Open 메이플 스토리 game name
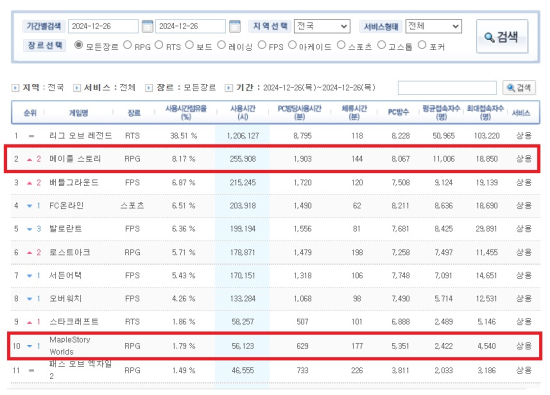Viewport: 550px width, 395px height. pos(75,159)
